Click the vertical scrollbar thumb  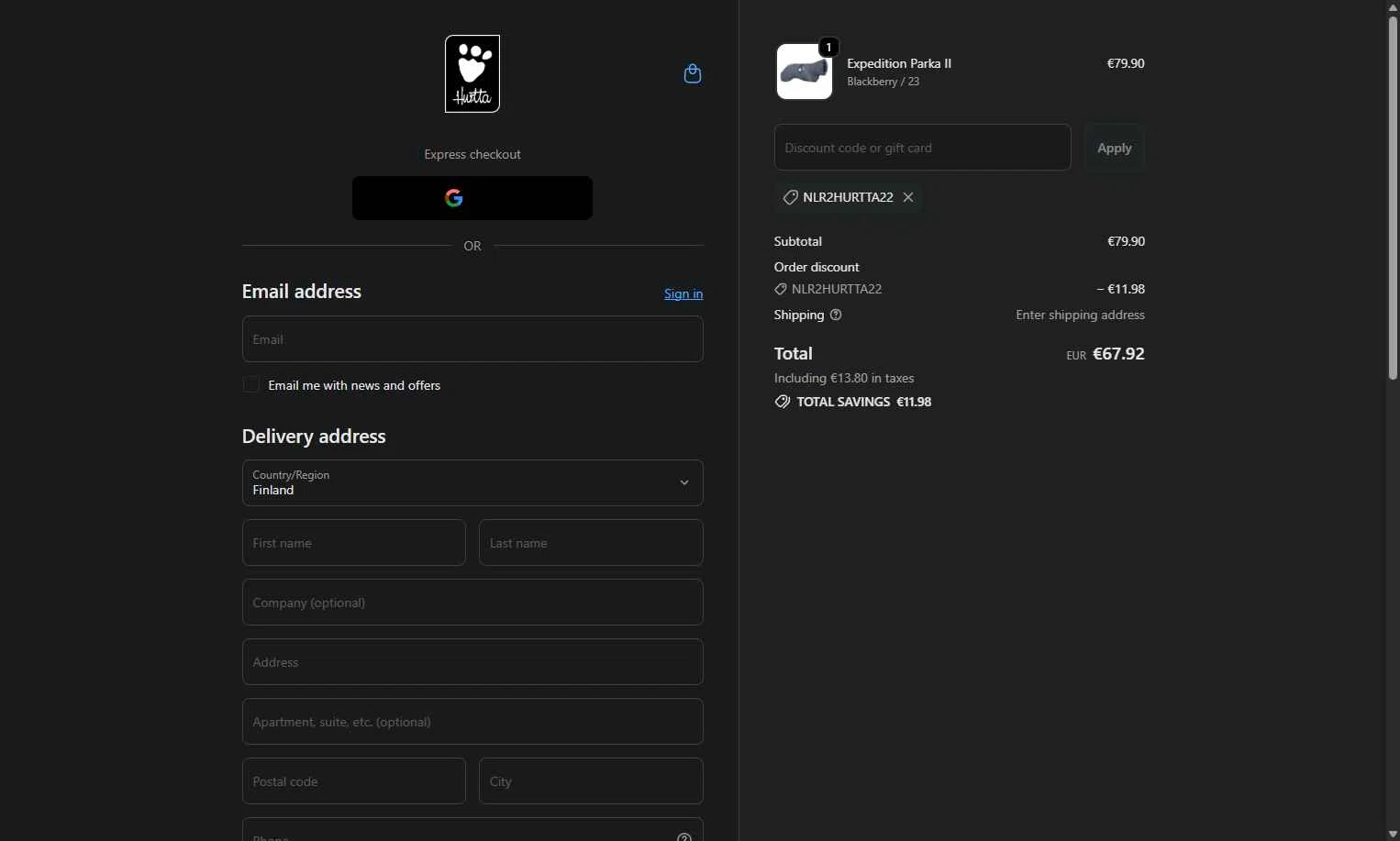coord(1393,197)
